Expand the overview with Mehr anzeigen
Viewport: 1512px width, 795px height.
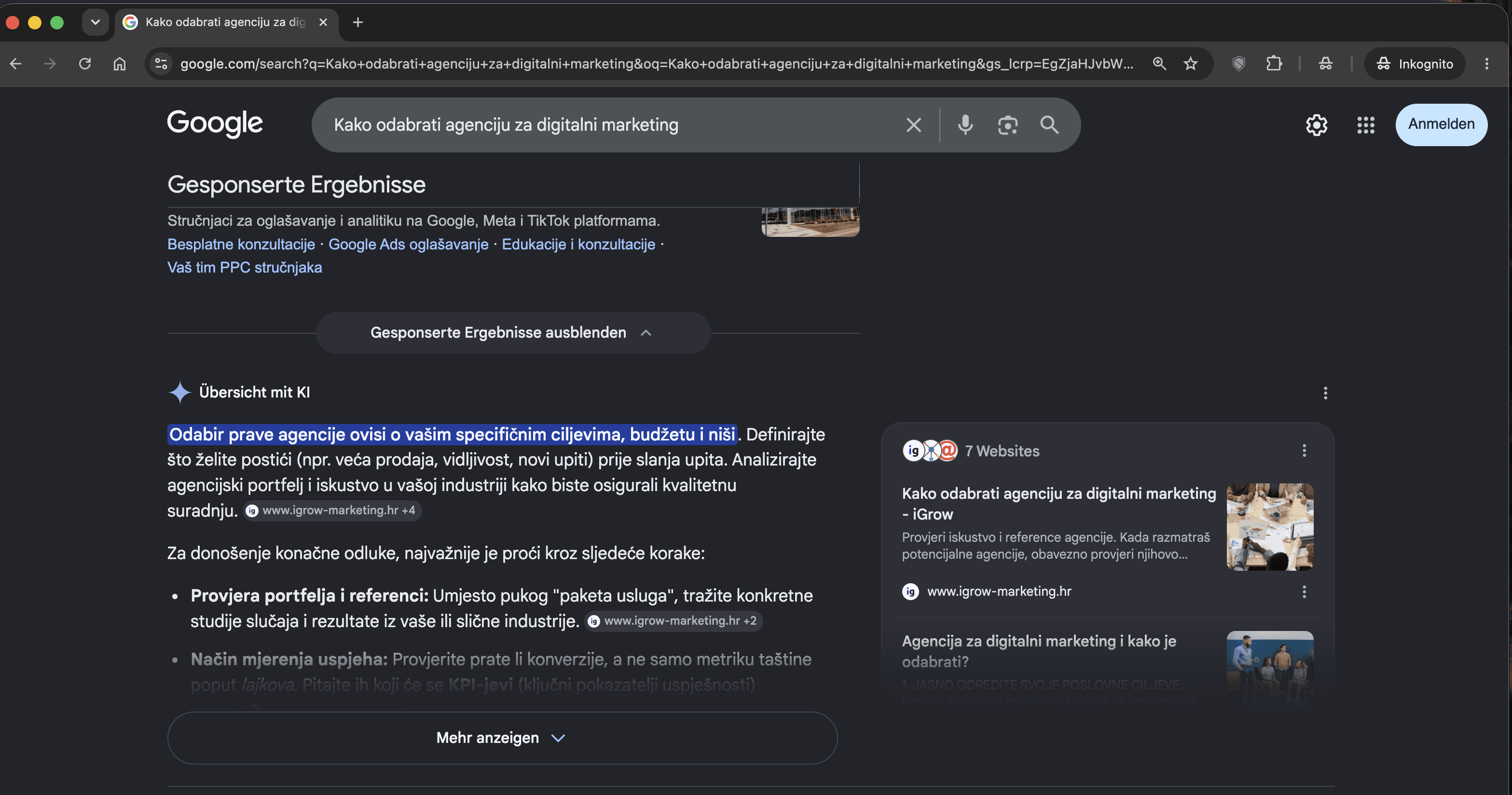[502, 738]
